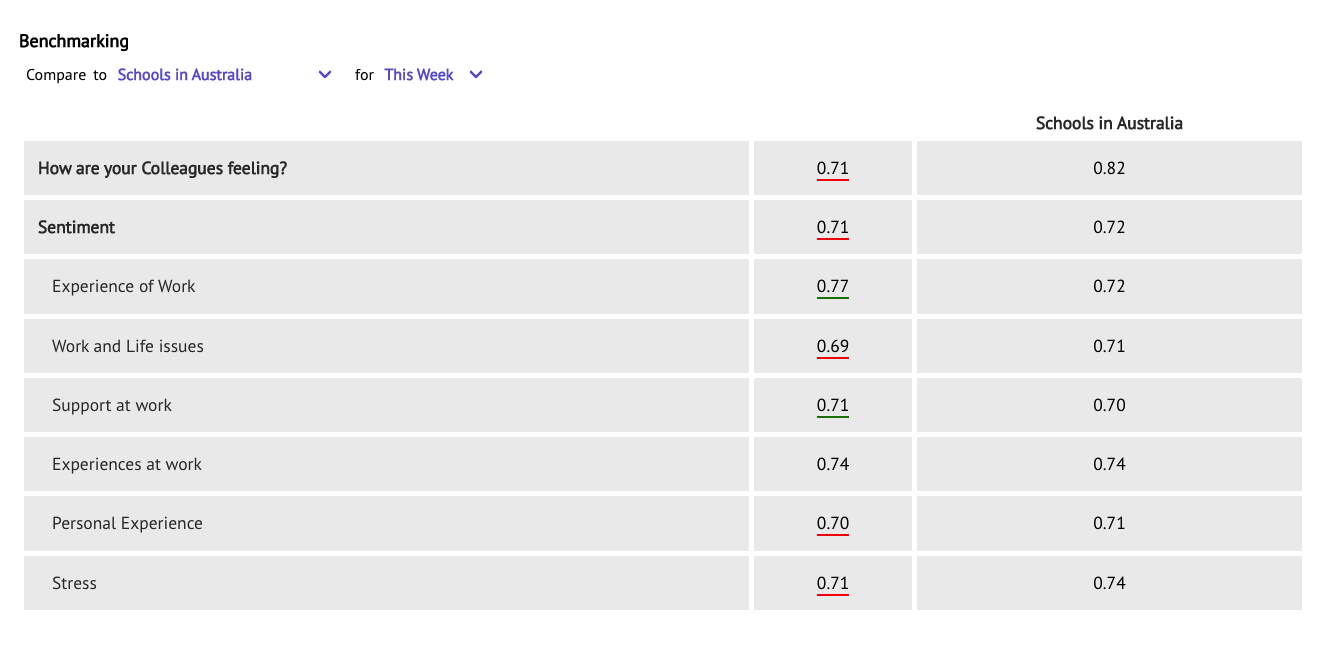Click the chevron beside This Week
Screen dimensions: 1323x650
(476, 75)
